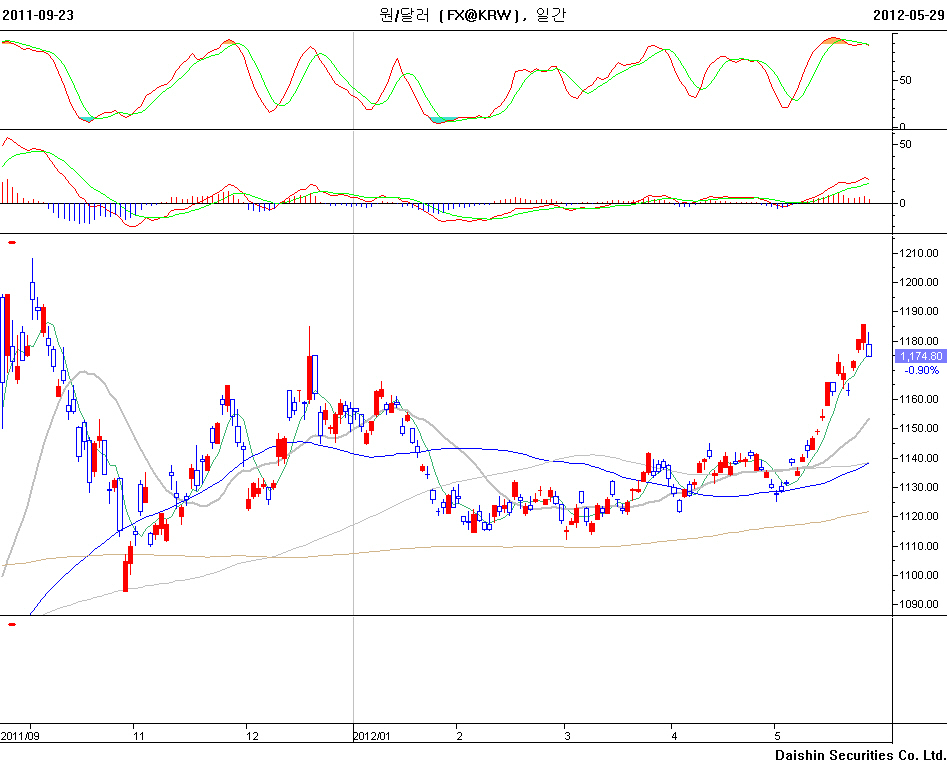Image resolution: width=947 pixels, height=767 pixels.
Task: Click the -0.90% change label
Action: pos(921,370)
